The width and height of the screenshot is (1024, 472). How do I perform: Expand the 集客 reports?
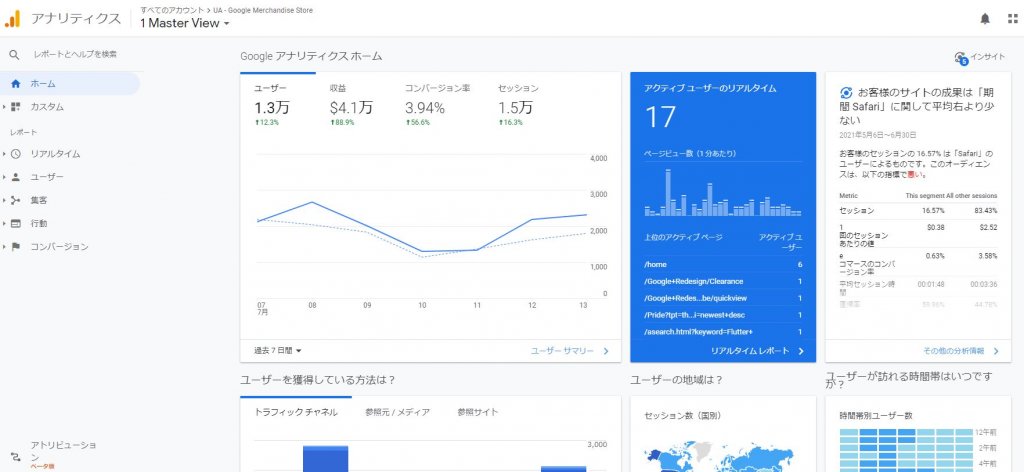[5, 200]
